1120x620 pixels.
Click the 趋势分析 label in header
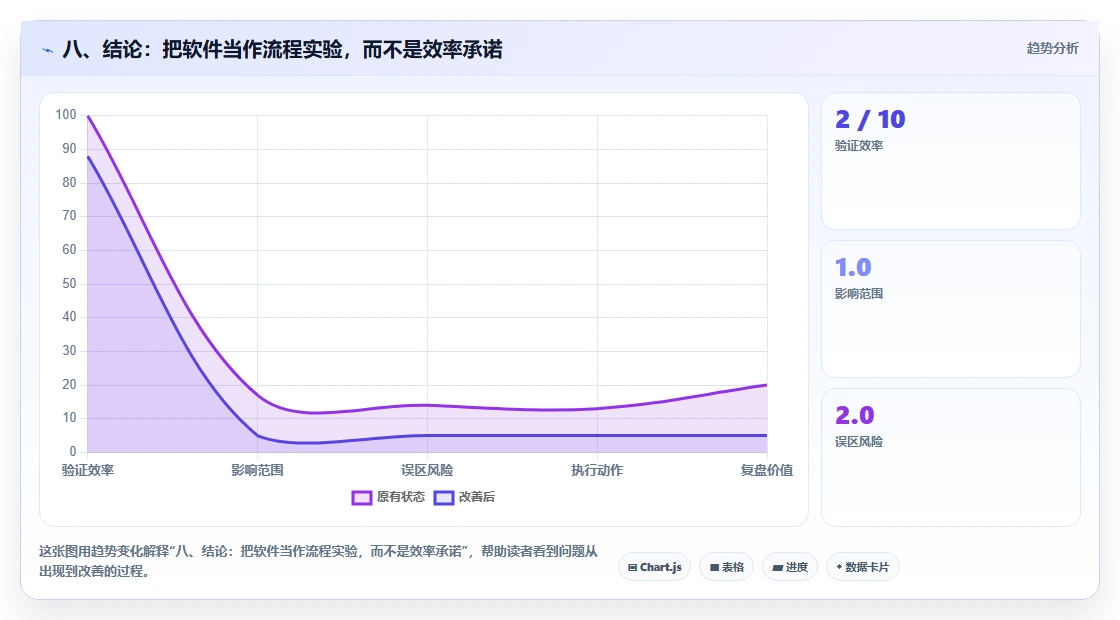[1052, 48]
